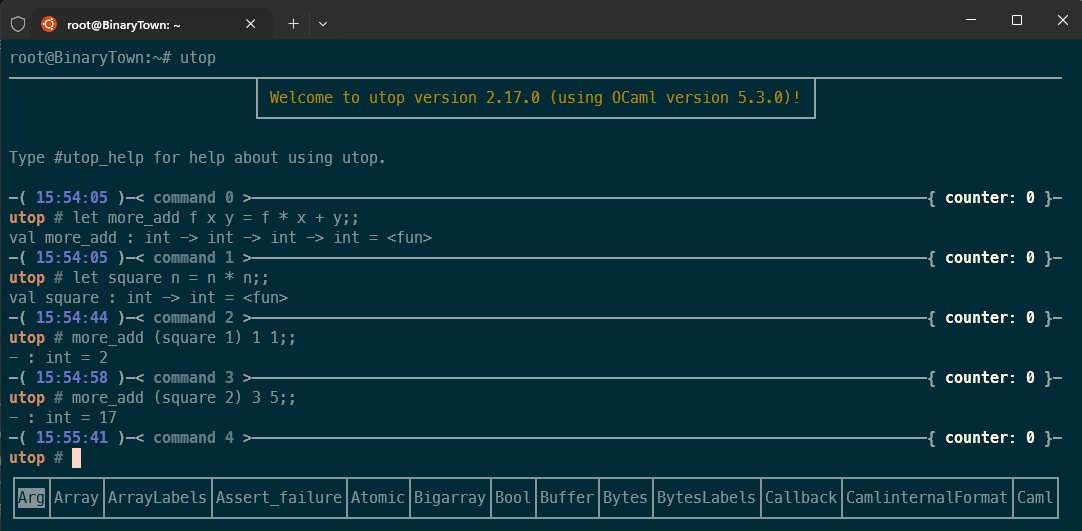
Task: Minimize the terminal window
Action: point(969,21)
